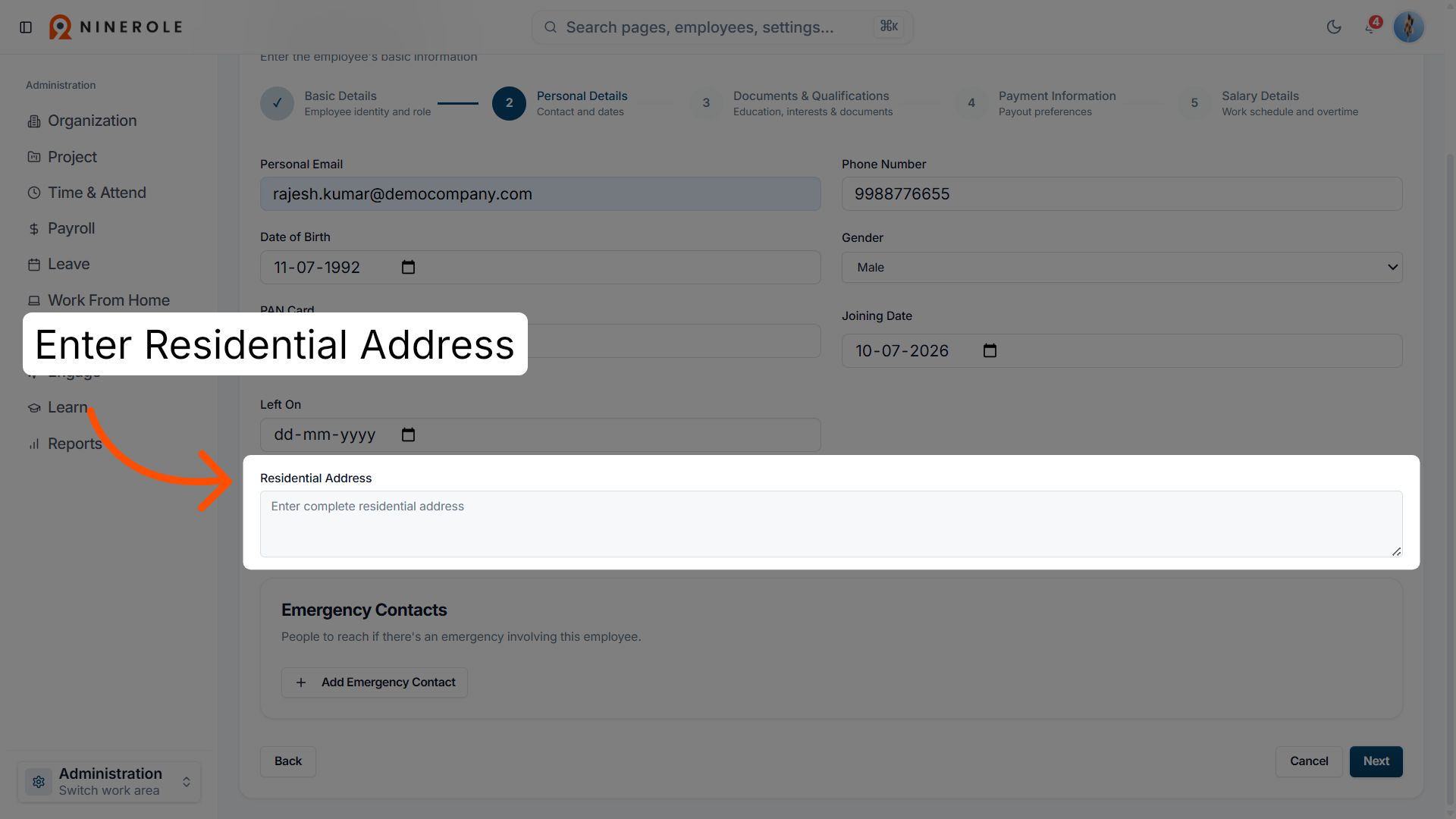Switch to dark mode moon icon
The image size is (1456, 819).
1334,27
